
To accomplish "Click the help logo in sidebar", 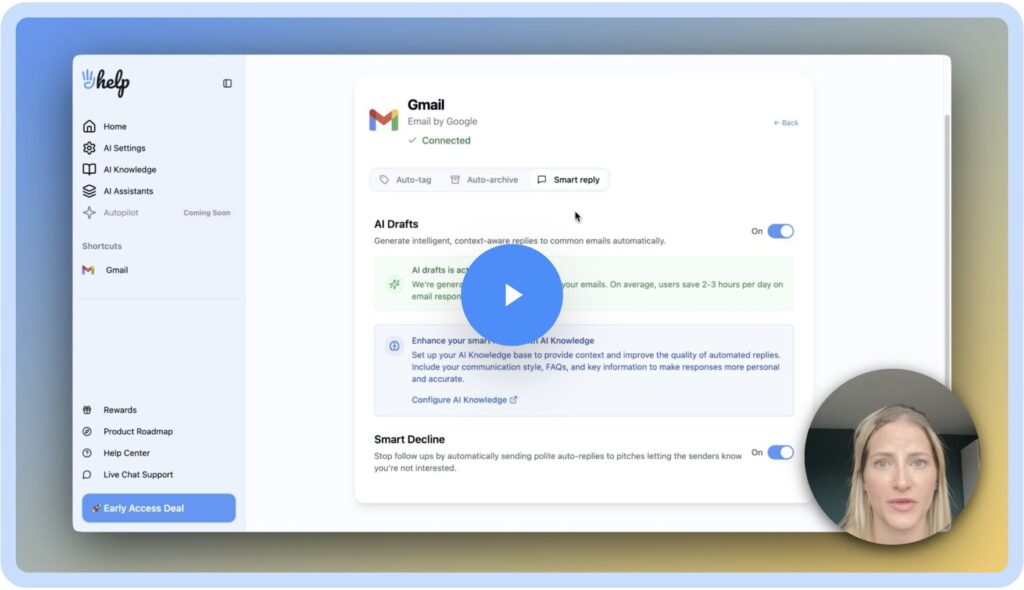I will click(106, 83).
